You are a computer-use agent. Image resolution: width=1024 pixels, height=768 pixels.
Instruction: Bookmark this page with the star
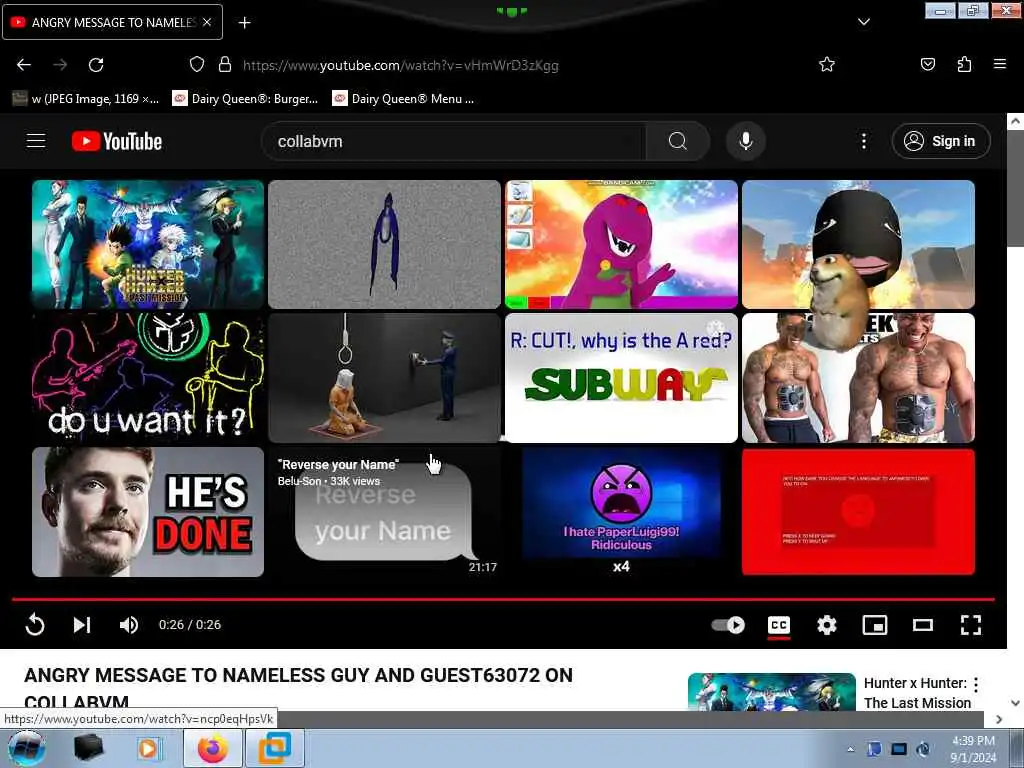(827, 65)
